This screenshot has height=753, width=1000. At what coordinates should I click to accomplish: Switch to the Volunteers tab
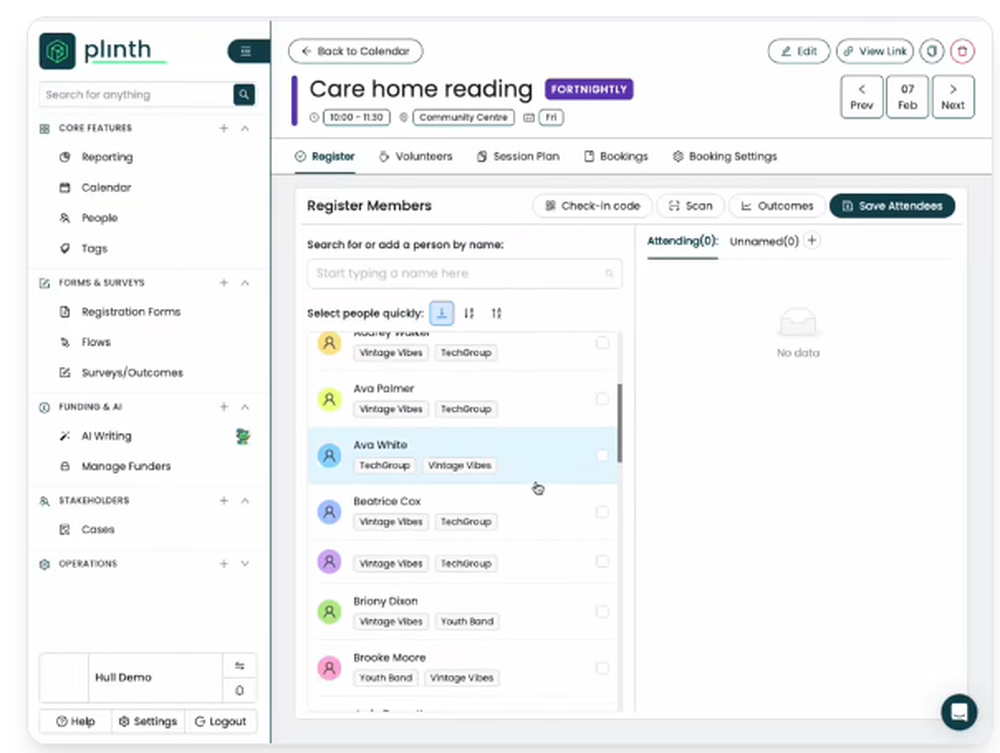415,156
